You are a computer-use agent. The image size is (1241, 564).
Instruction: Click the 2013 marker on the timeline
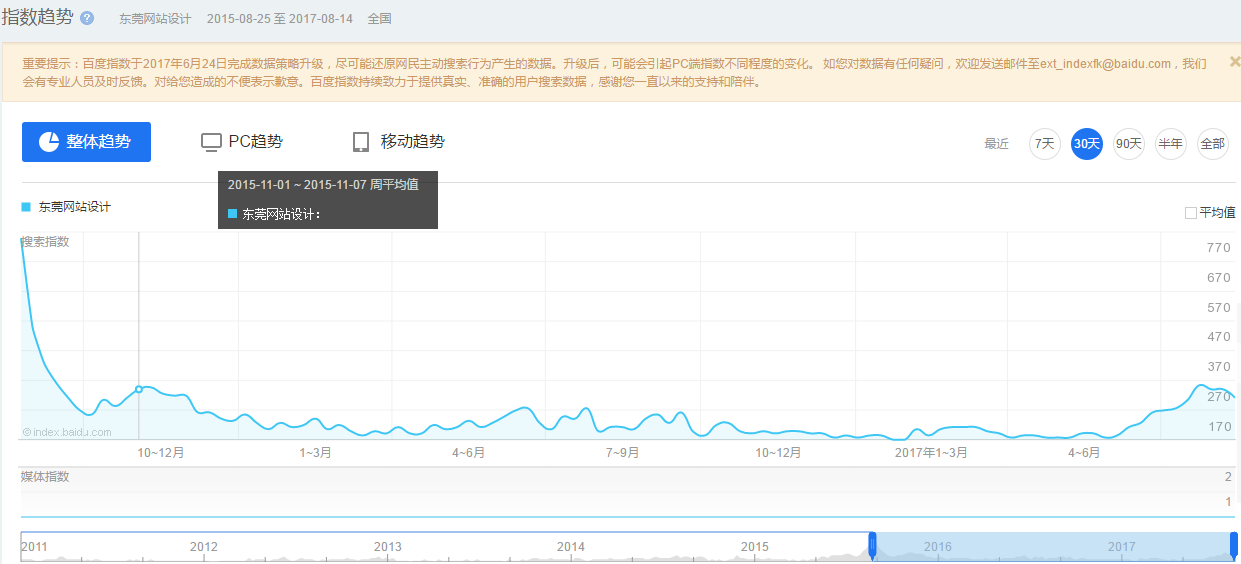click(388, 547)
